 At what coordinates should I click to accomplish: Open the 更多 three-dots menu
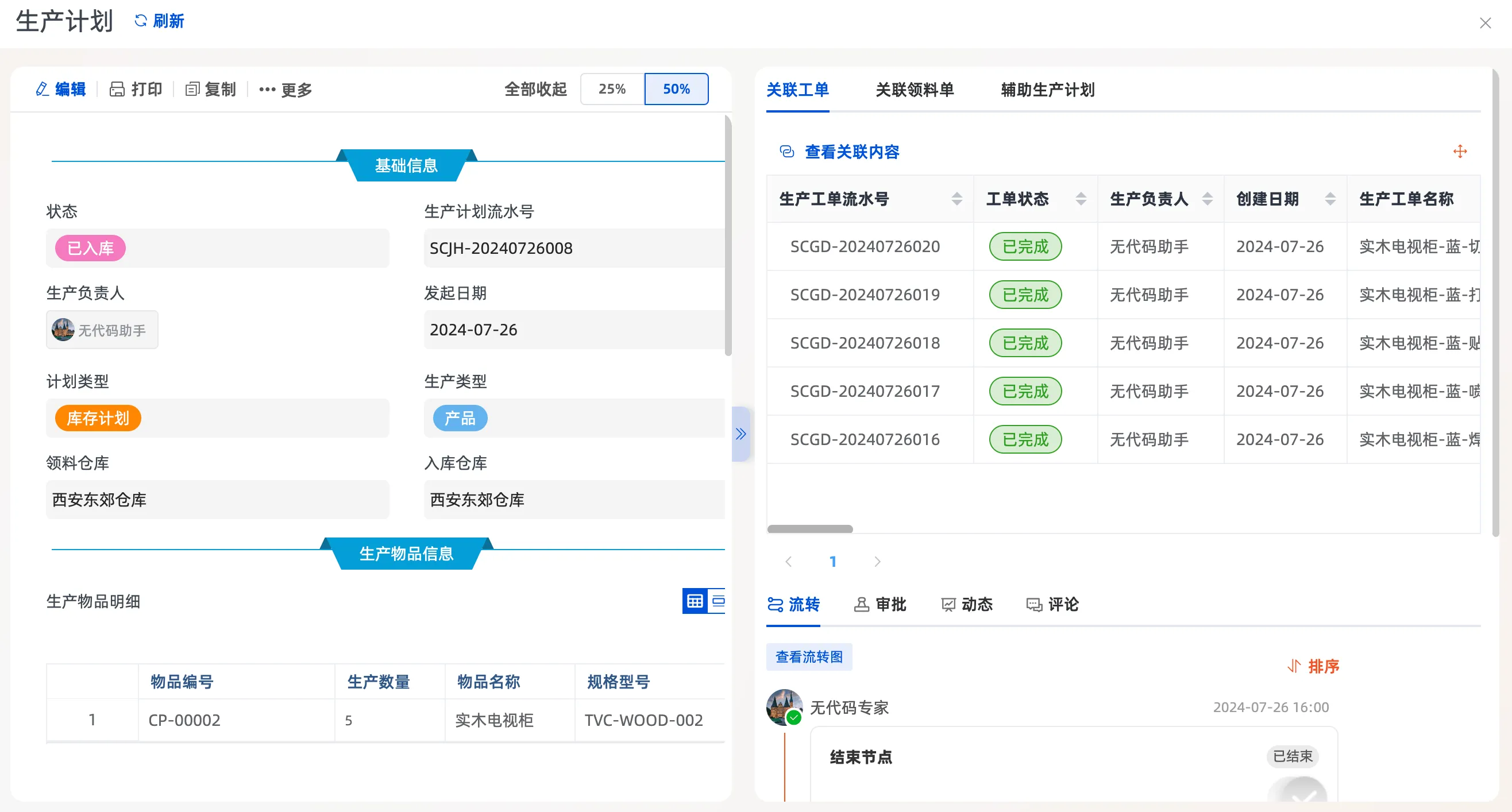(x=267, y=90)
